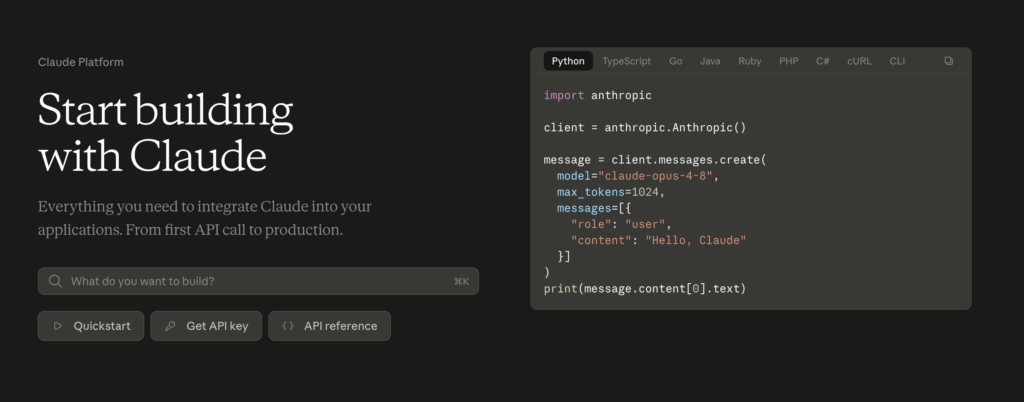Click the search magnifier icon
1024x402 pixels.
pos(56,281)
